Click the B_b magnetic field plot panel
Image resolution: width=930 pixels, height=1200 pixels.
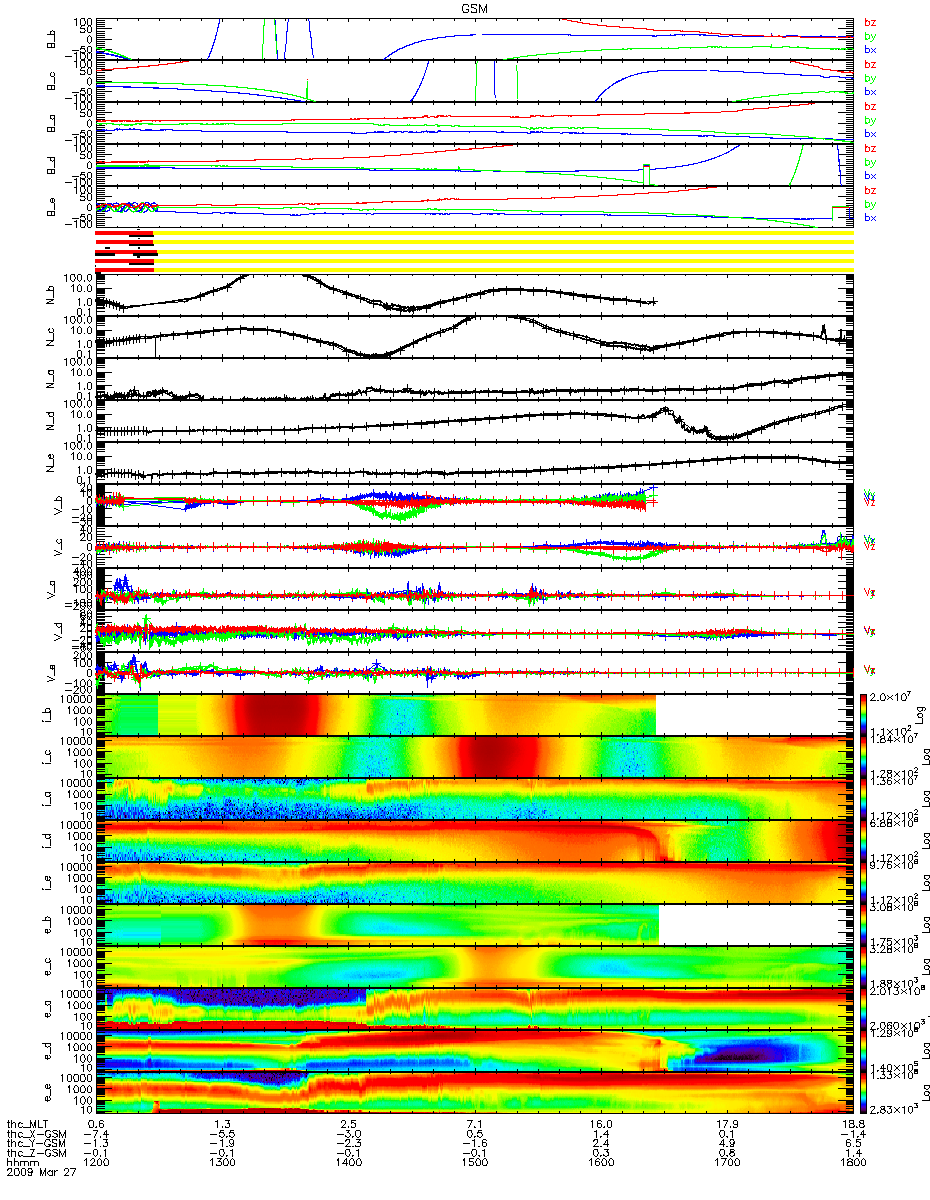[x=474, y=39]
